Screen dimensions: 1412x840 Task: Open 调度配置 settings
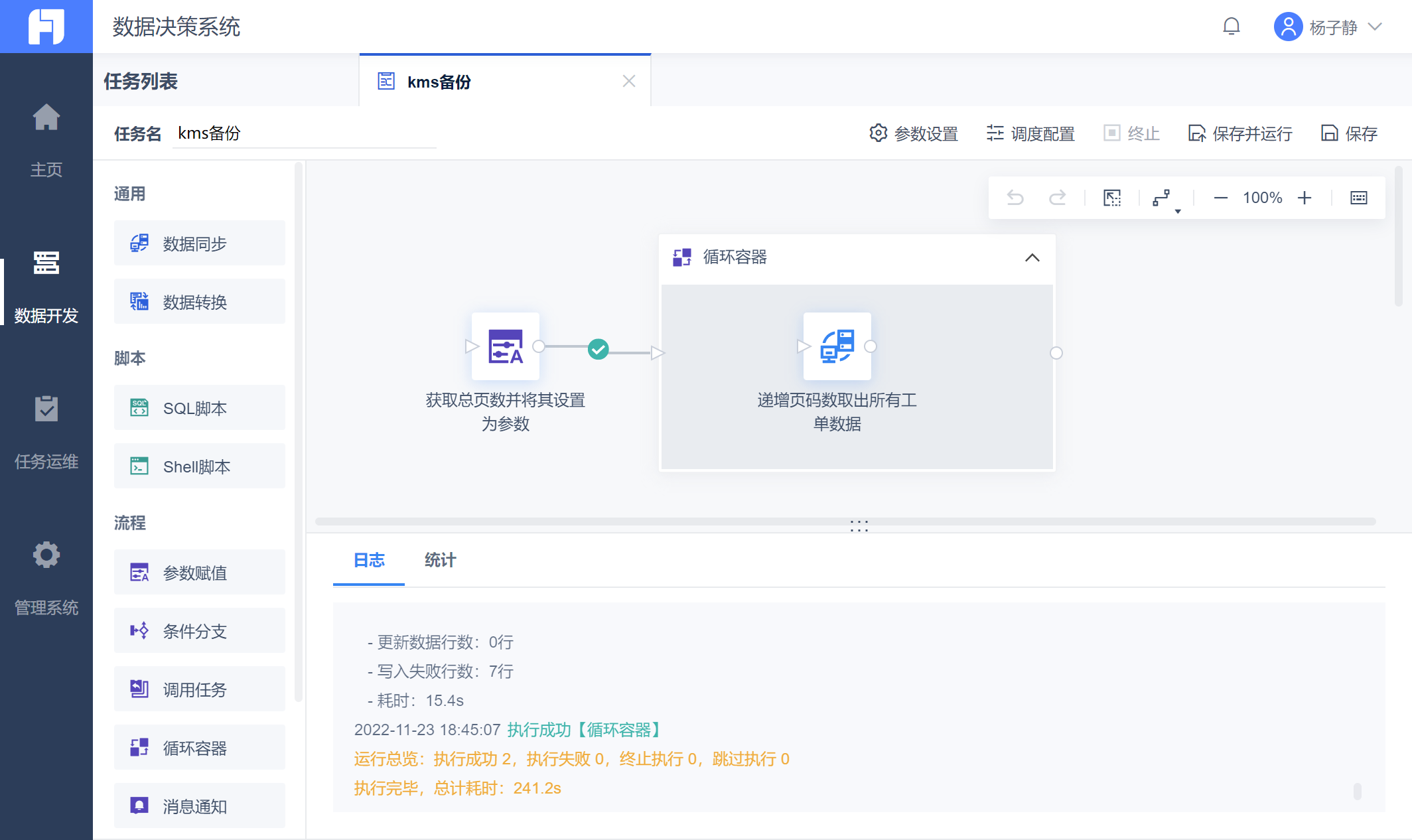click(1030, 133)
